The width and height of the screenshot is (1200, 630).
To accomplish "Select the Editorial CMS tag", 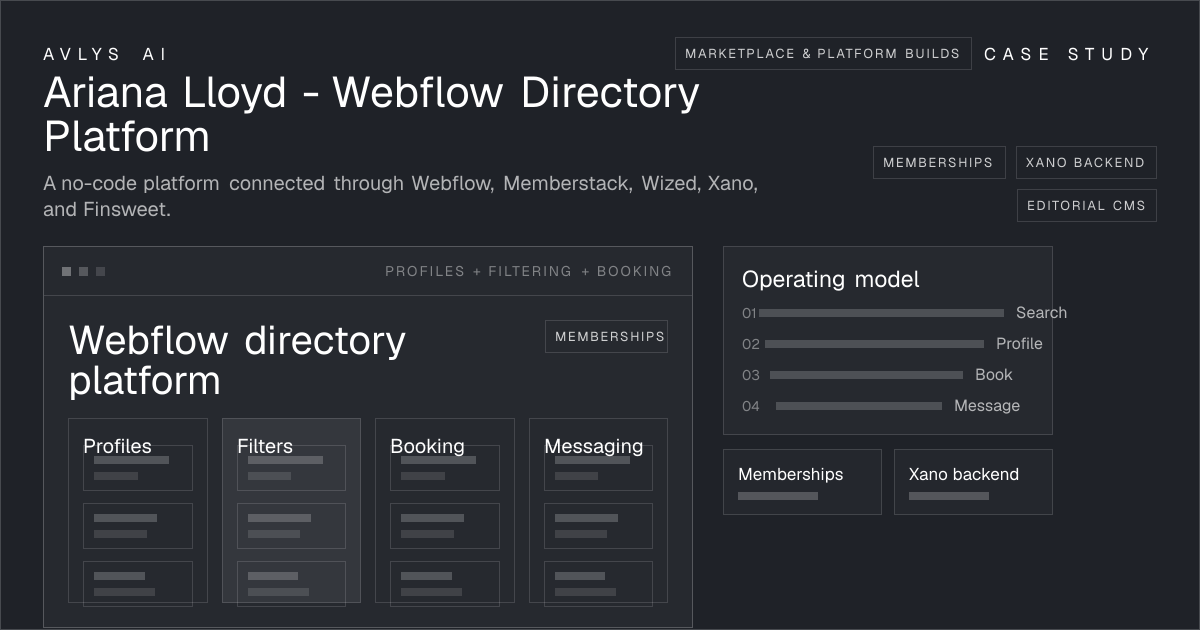I will (1087, 205).
